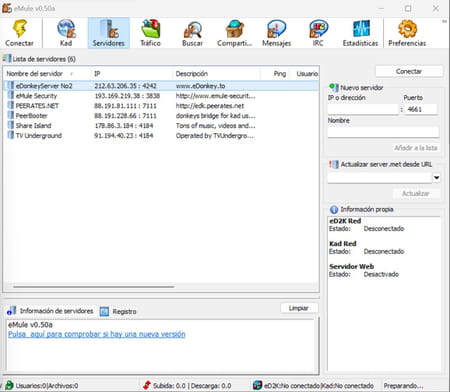Screen dimensions: 450x392
Task: Sort by the Ping column header
Action: pyautogui.click(x=275, y=74)
